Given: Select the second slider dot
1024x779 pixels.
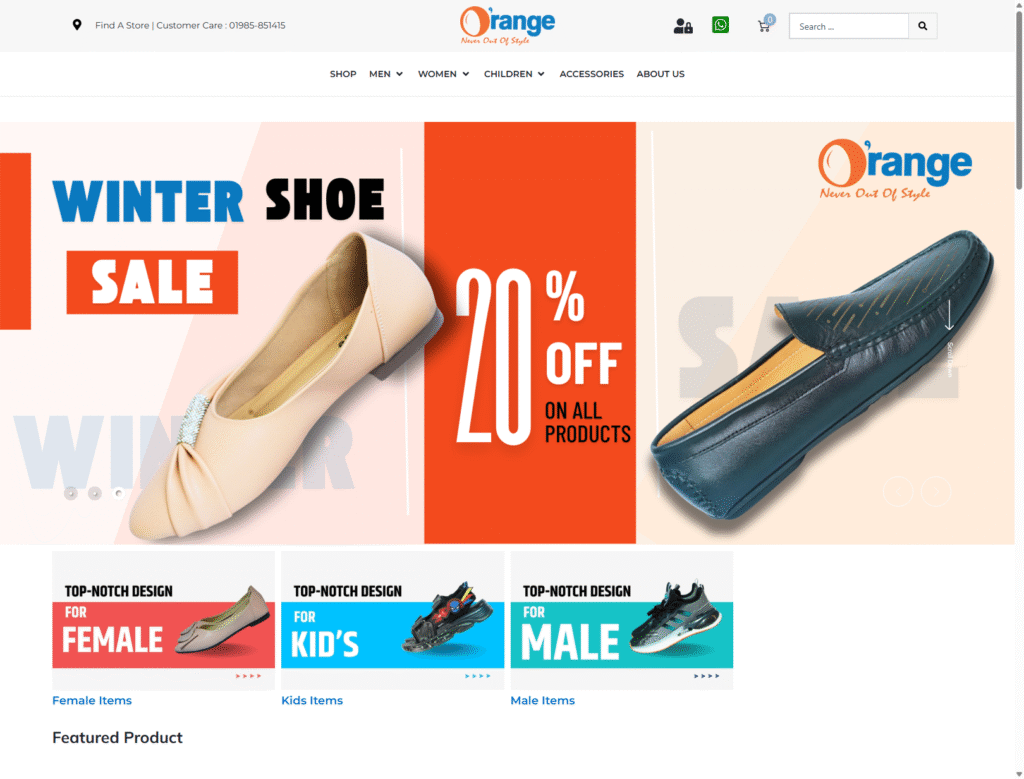Looking at the screenshot, I should (x=95, y=494).
